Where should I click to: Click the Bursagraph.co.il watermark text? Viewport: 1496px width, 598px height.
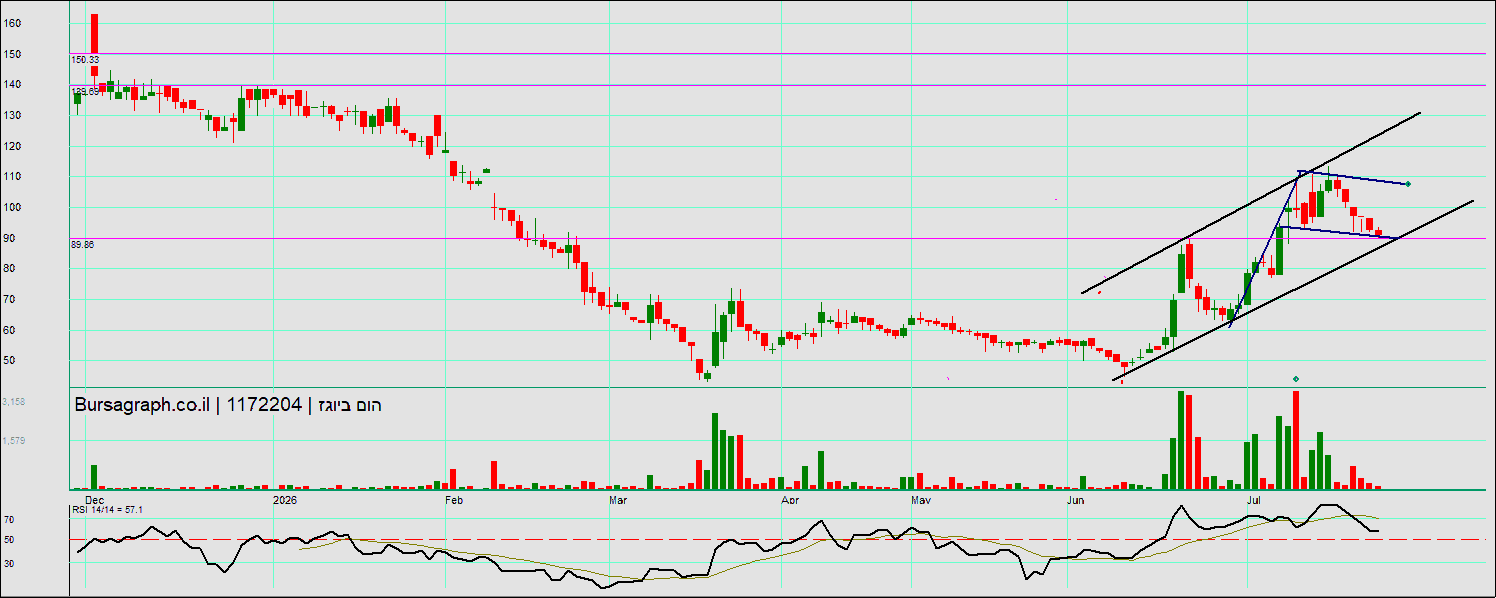pos(142,405)
